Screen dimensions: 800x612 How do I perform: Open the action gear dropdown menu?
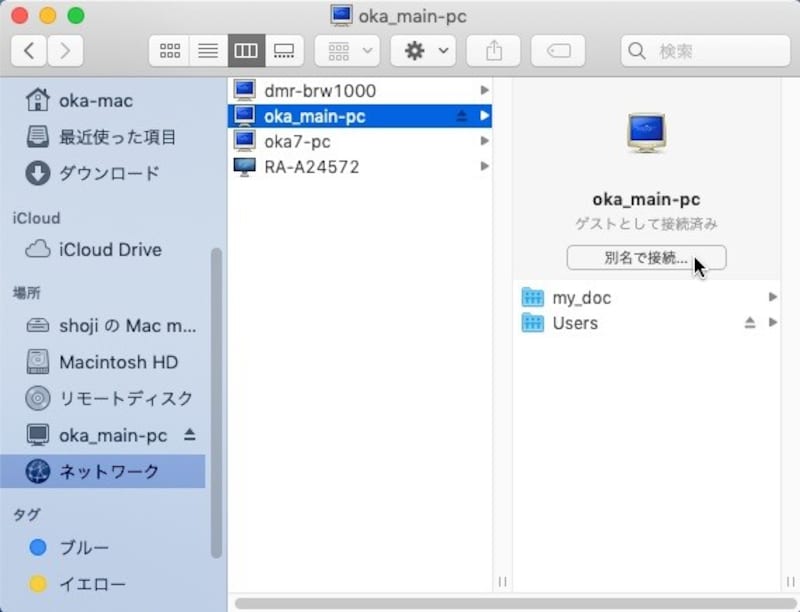(x=421, y=50)
